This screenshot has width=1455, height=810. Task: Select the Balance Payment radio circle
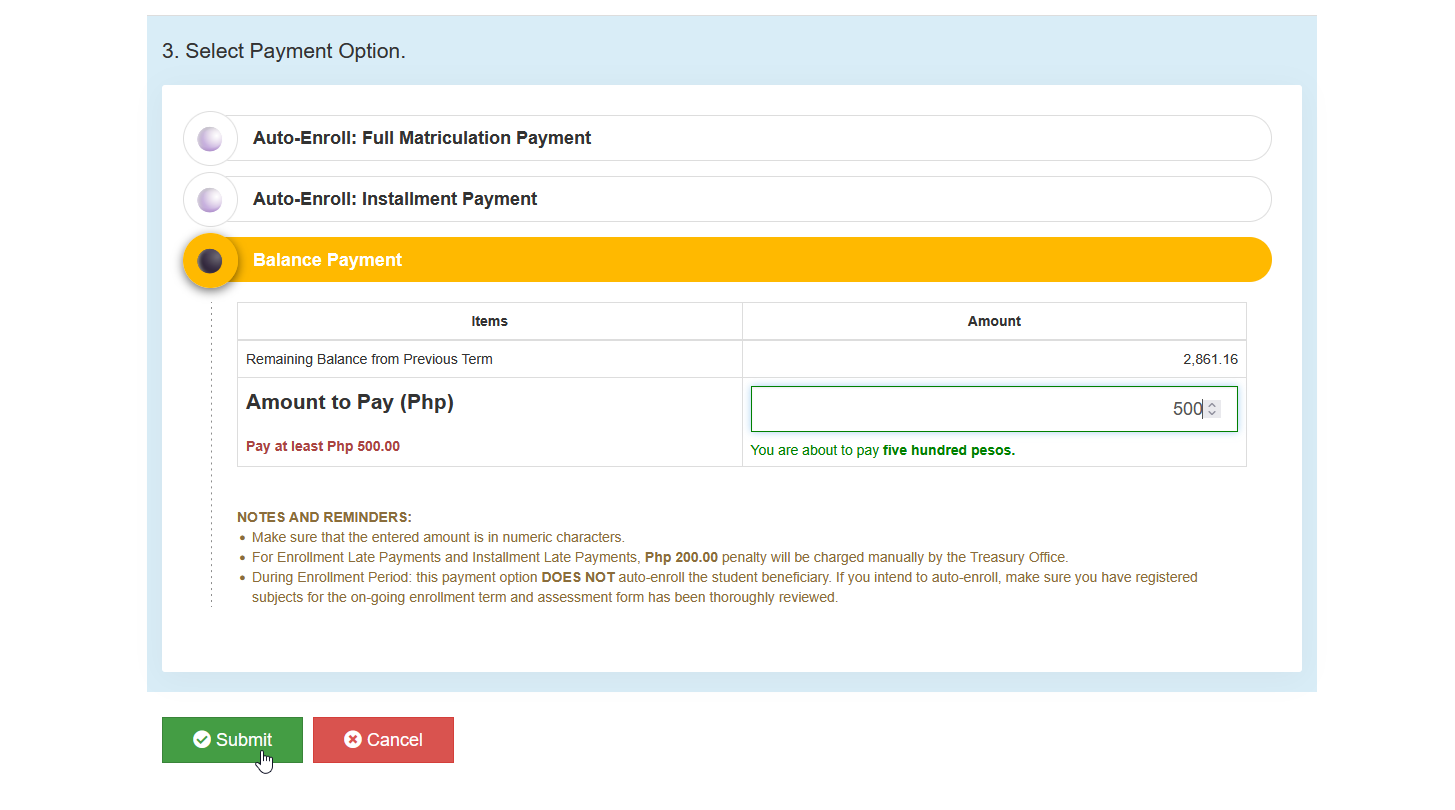coord(210,260)
